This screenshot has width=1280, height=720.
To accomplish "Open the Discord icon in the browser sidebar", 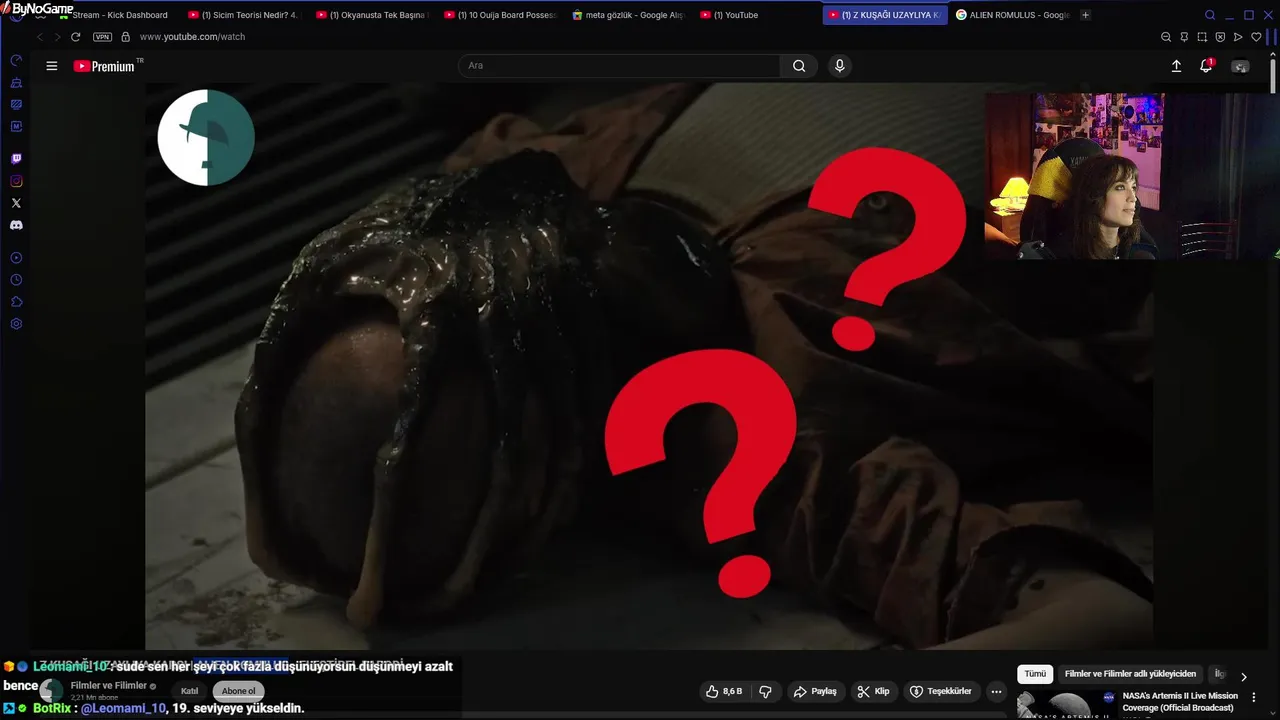I will (x=16, y=225).
